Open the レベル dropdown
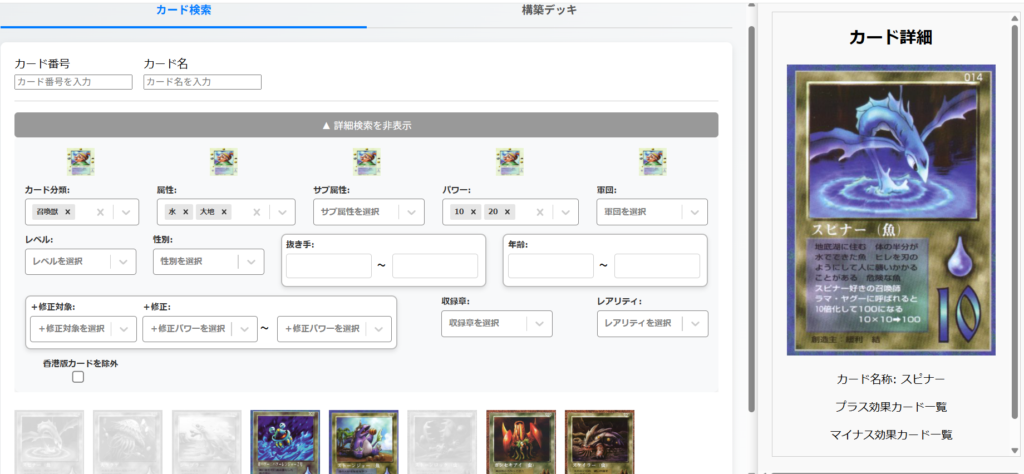Screen dimensions: 1024x474 (79, 261)
